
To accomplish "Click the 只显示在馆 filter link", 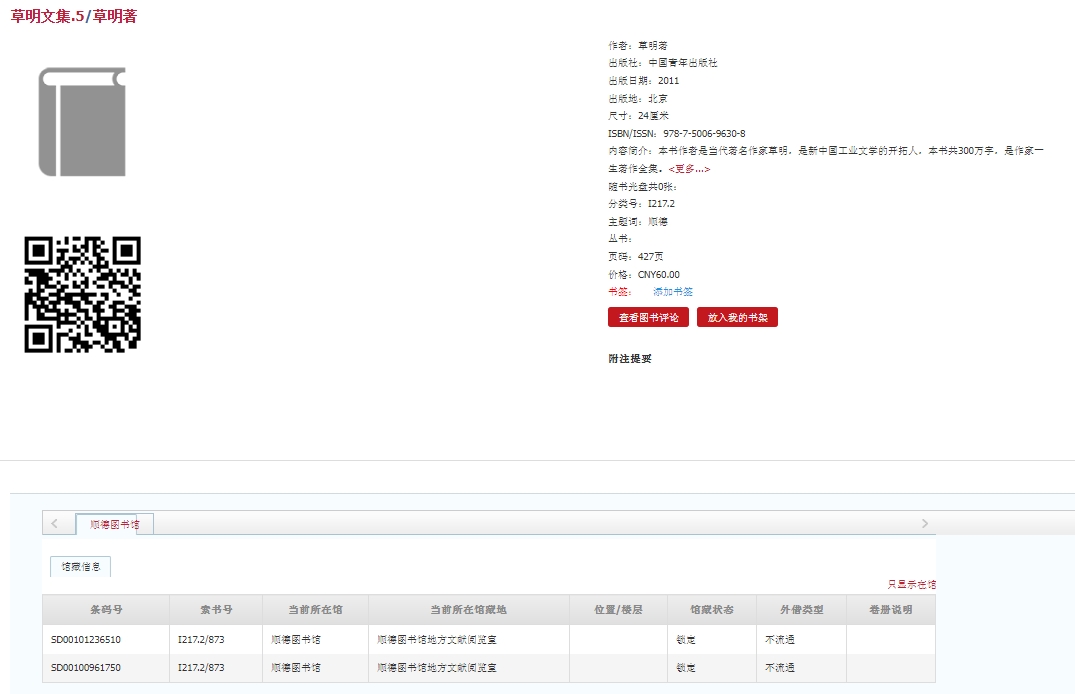I will (911, 584).
